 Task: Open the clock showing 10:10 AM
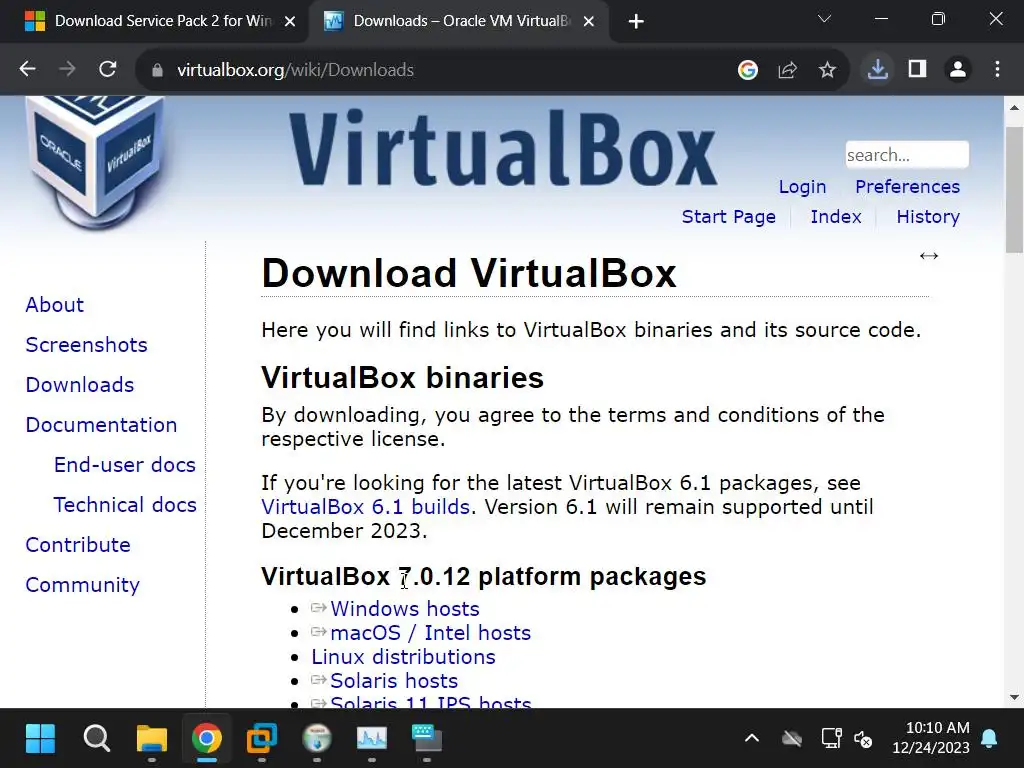(931, 737)
